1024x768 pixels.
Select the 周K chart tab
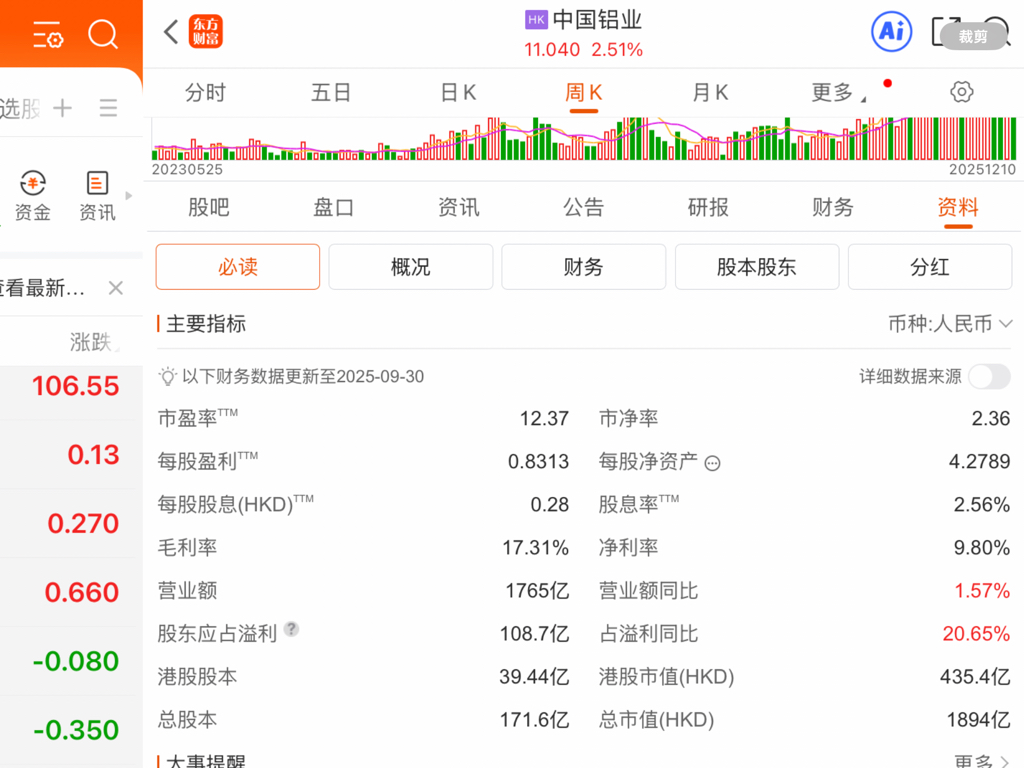pyautogui.click(x=583, y=93)
